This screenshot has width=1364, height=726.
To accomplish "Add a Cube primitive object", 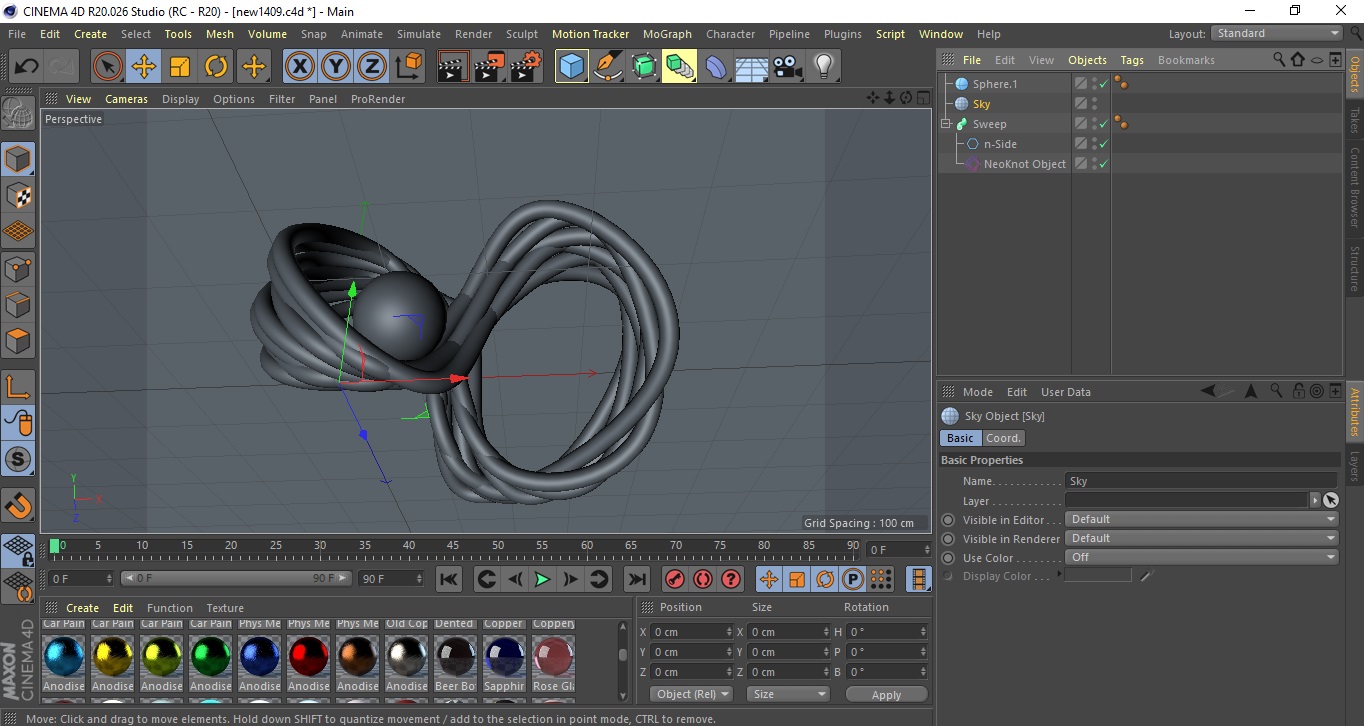I will click(571, 67).
